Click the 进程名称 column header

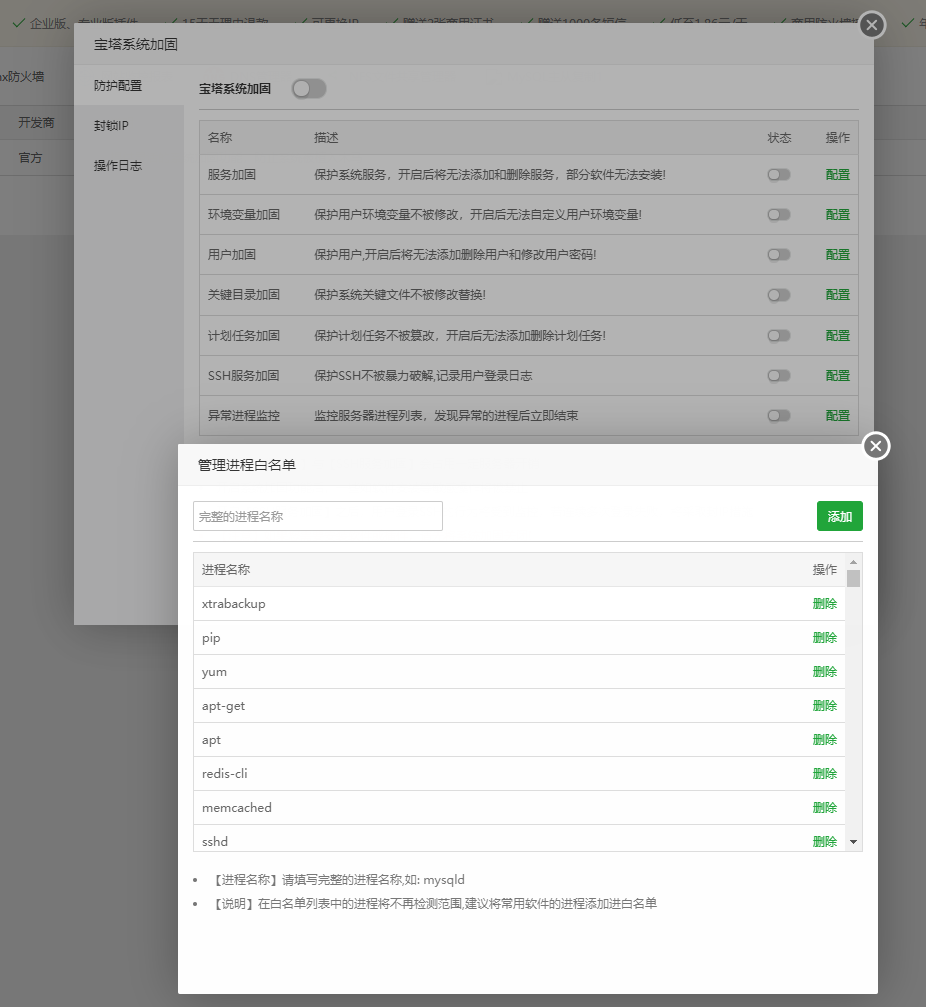tap(225, 570)
